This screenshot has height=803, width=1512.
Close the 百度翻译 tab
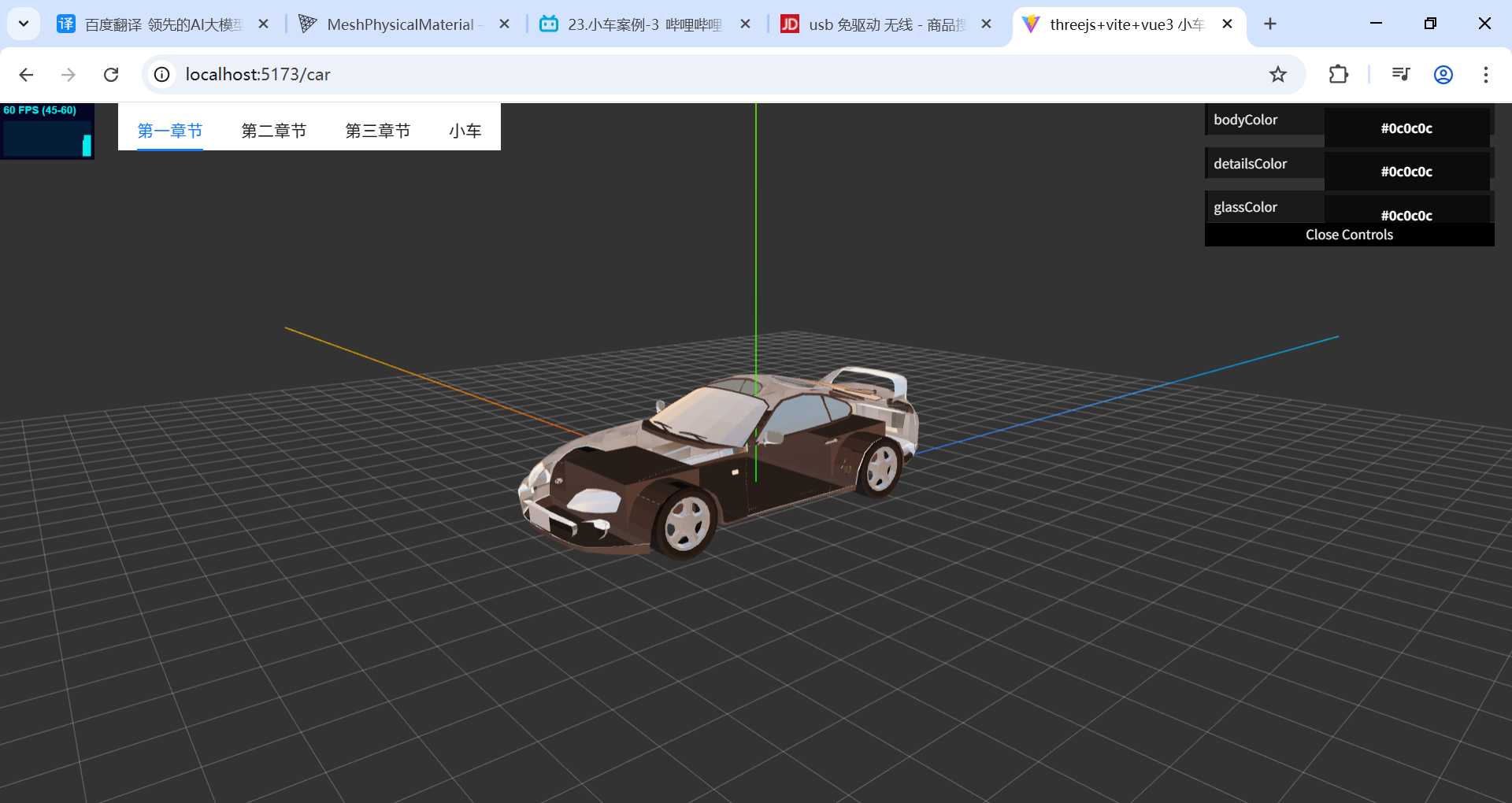click(264, 24)
